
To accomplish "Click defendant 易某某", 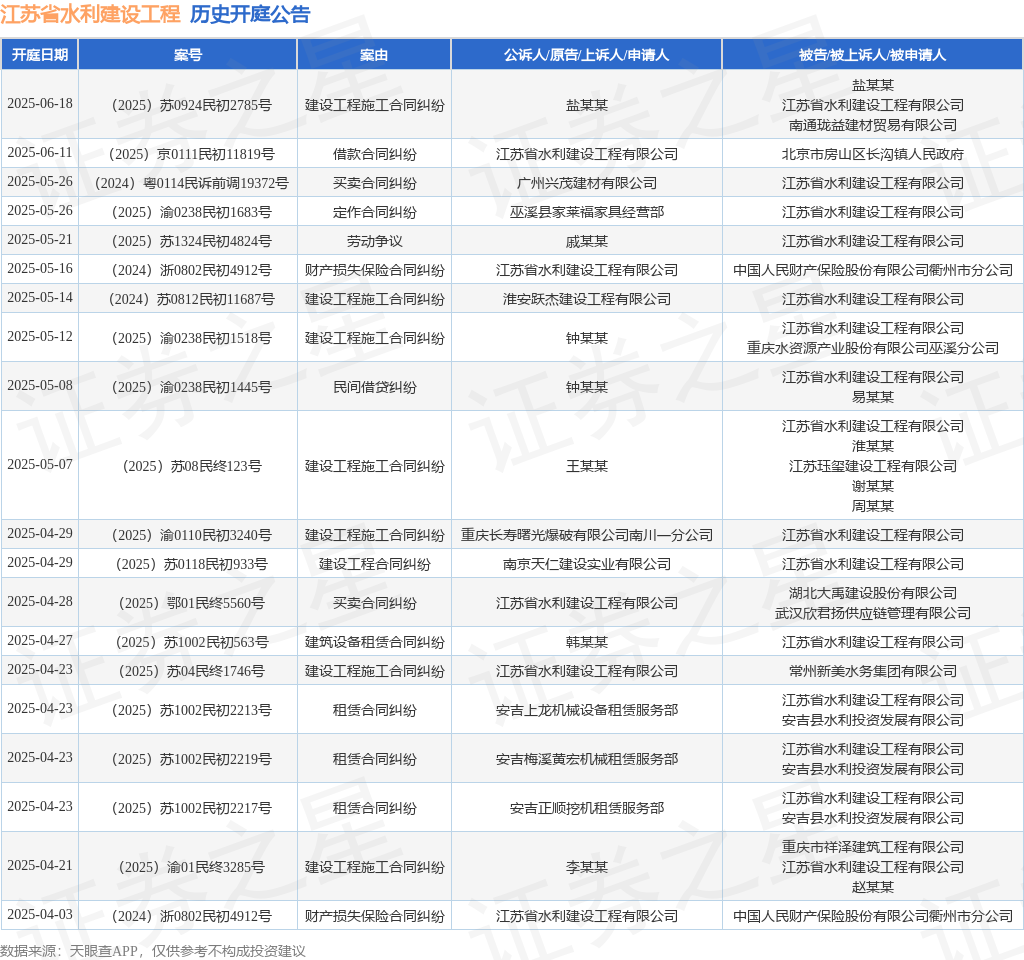I will click(x=872, y=397).
